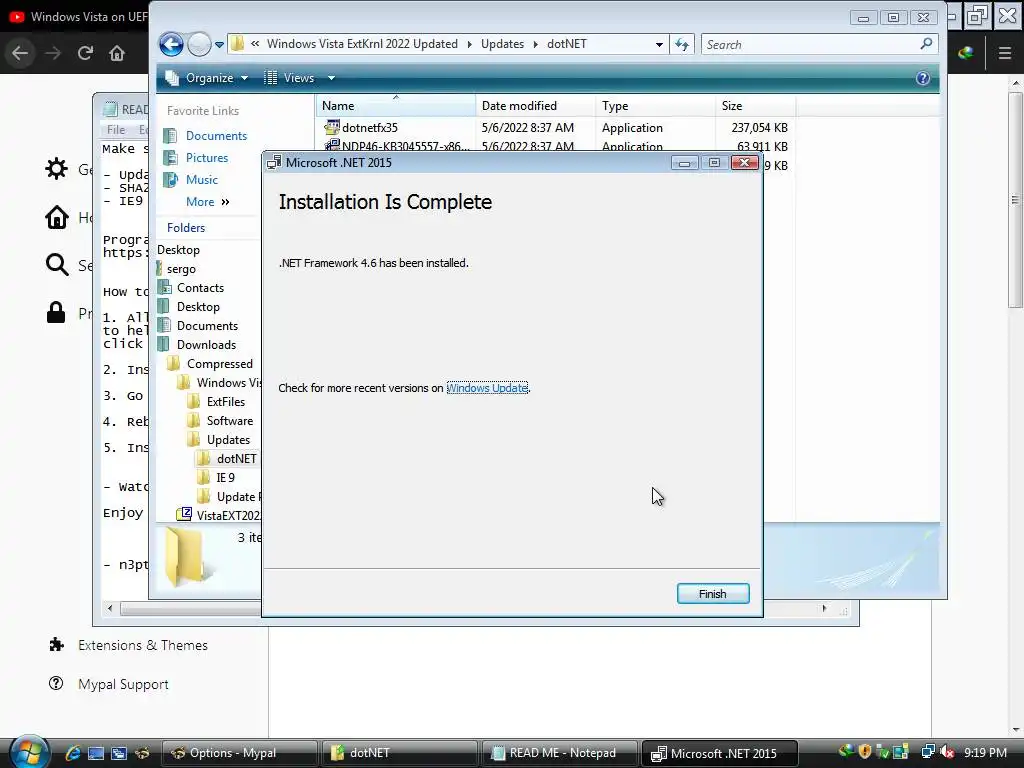The height and width of the screenshot is (768, 1024).
Task: Click the Explorer help question mark icon
Action: coord(923,78)
